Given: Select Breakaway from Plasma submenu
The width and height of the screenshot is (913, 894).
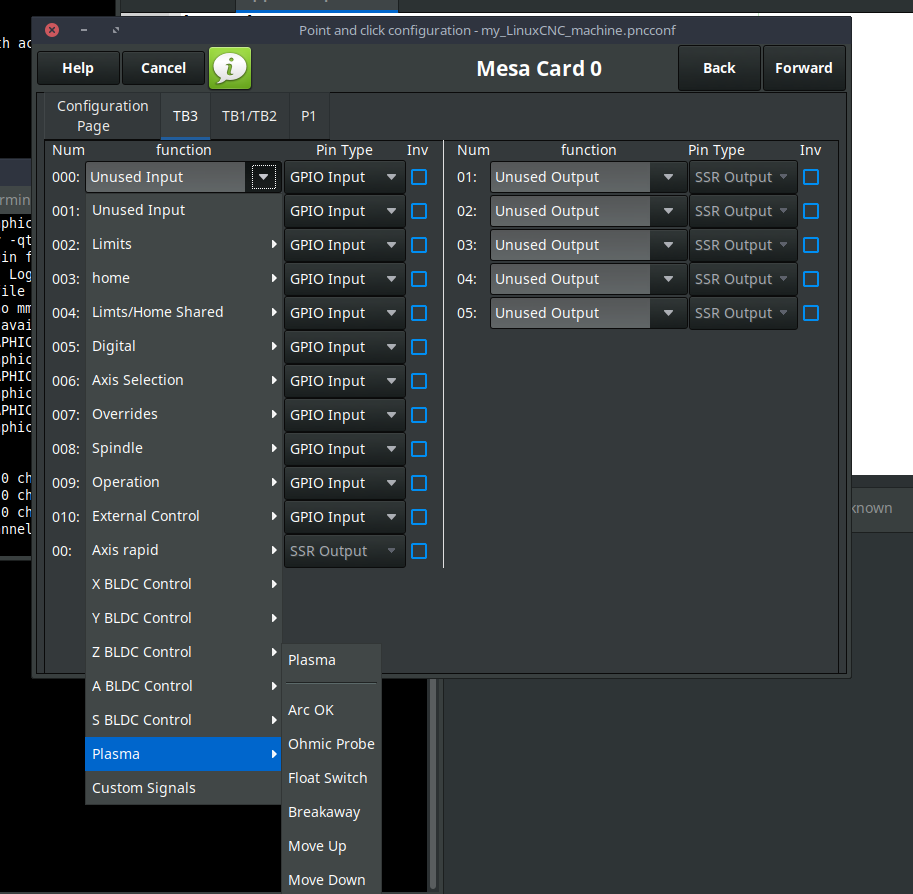Looking at the screenshot, I should point(331,812).
